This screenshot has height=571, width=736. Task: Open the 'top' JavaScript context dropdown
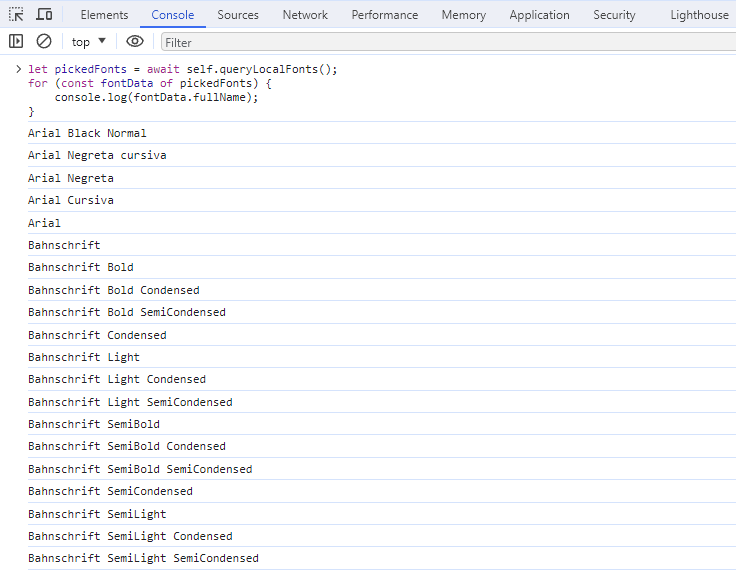(89, 41)
